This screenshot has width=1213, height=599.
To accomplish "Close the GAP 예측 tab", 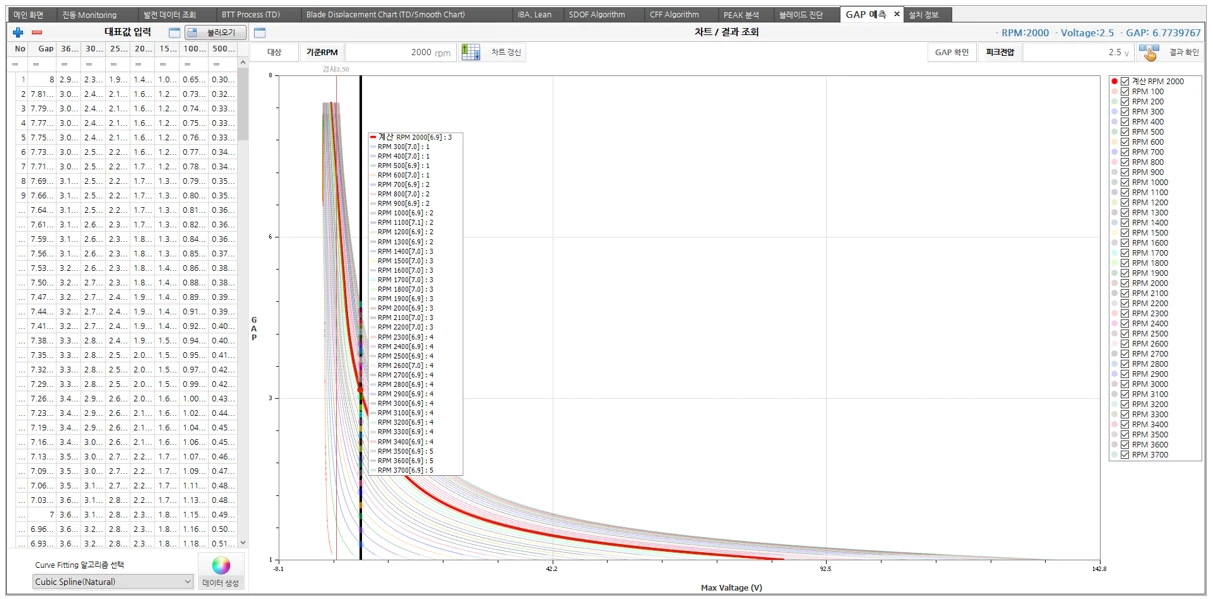I will 897,15.
